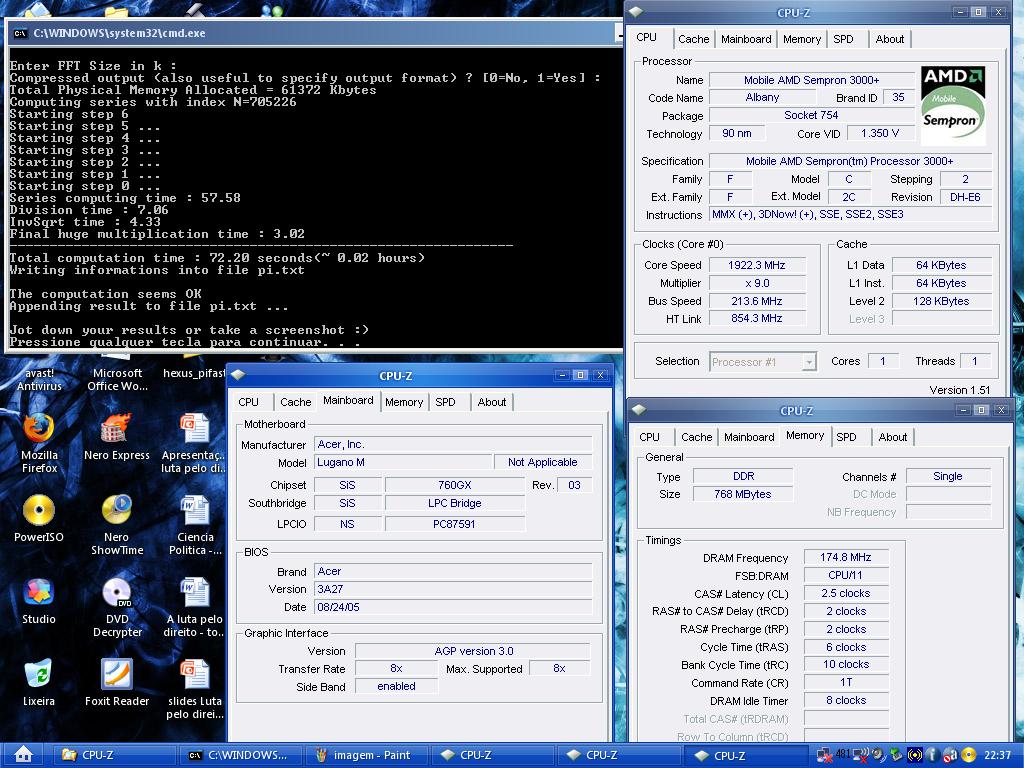
Task: Select the 'slides Luta pelo direi...' file icon
Action: 195,690
